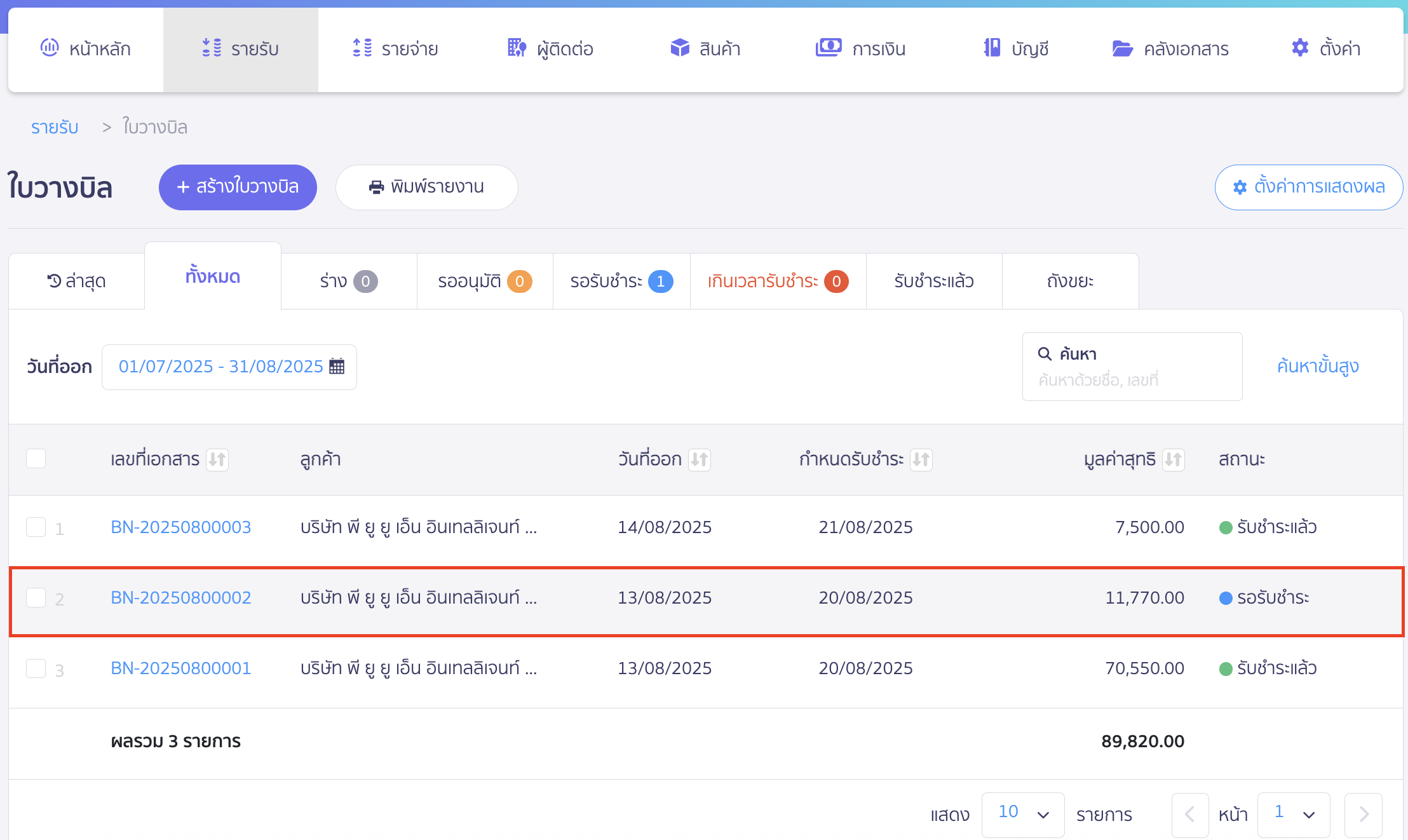
Task: Click the magnifier search icon
Action: pos(1045,353)
